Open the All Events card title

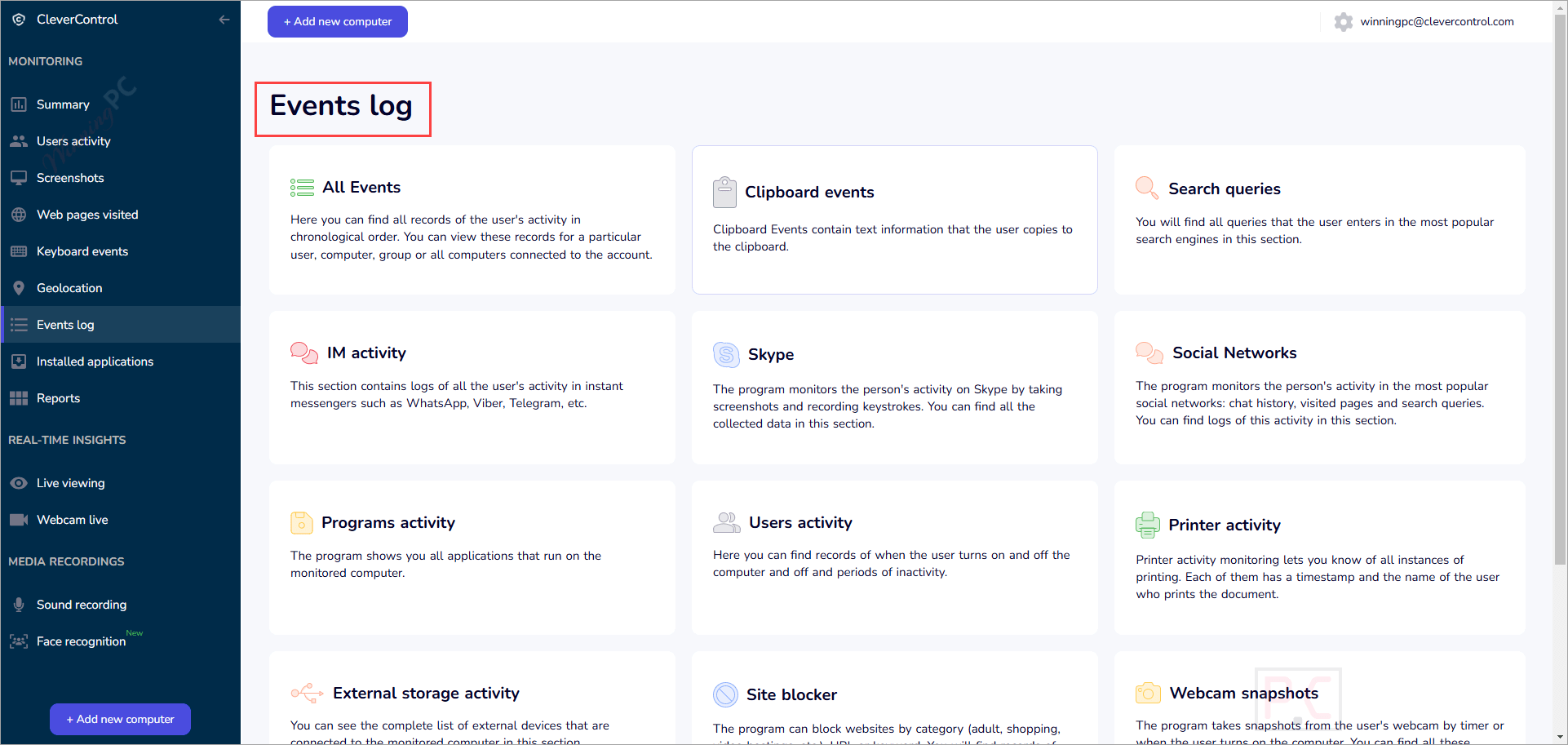(x=361, y=187)
